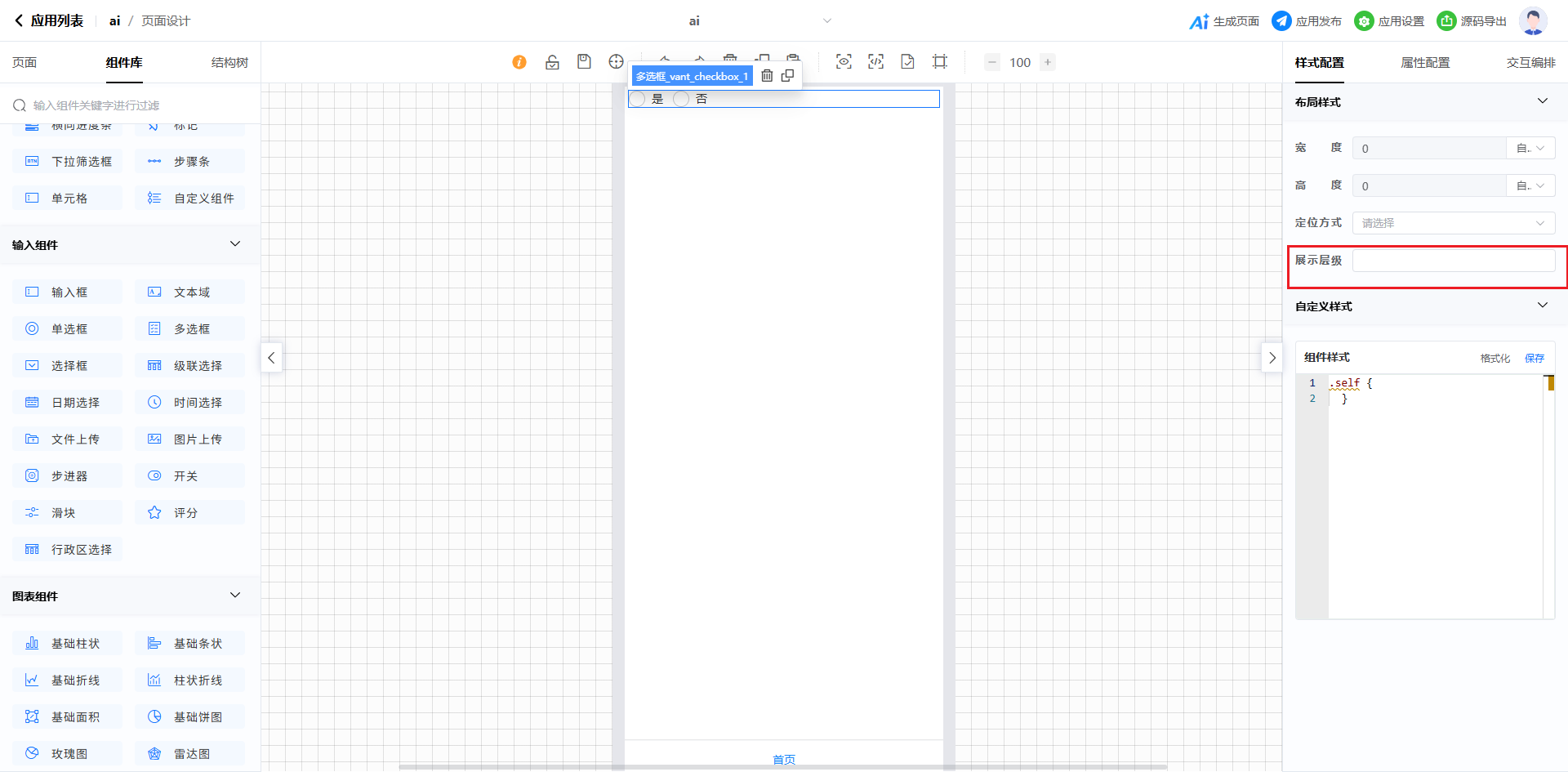Switch to the 属性配置 tab

point(1425,63)
